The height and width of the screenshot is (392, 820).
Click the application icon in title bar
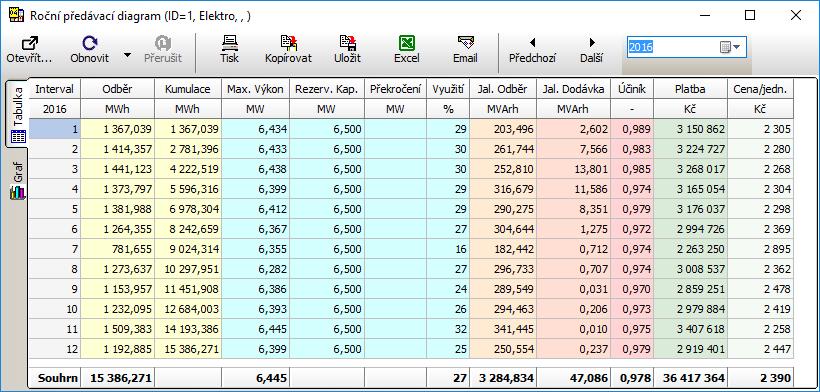[x=17, y=16]
